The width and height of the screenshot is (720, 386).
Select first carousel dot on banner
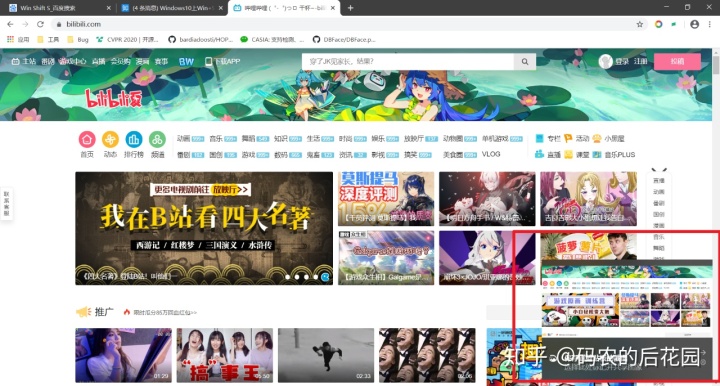tap(287, 277)
